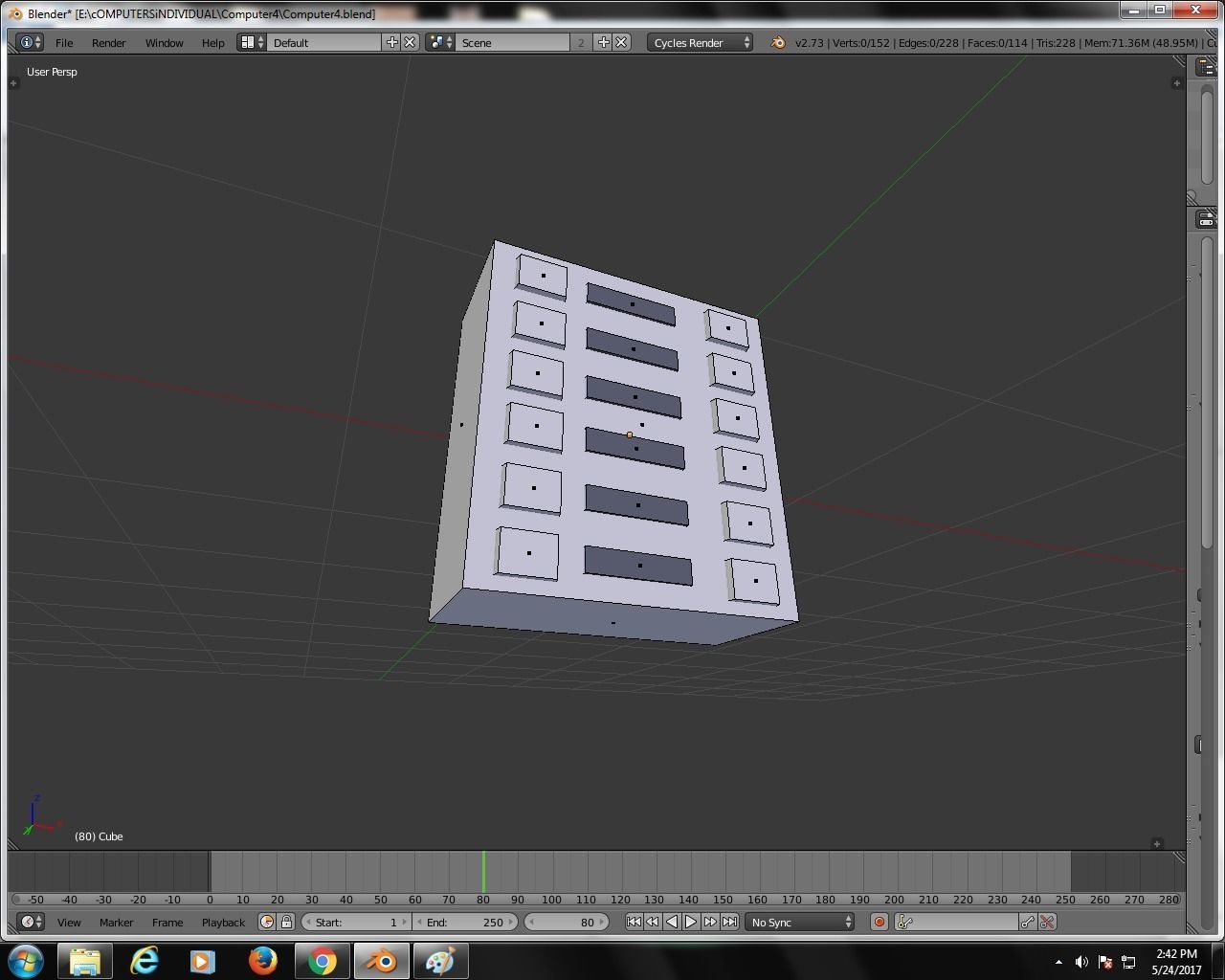Open Paint from the taskbar
The height and width of the screenshot is (980, 1225).
(440, 961)
